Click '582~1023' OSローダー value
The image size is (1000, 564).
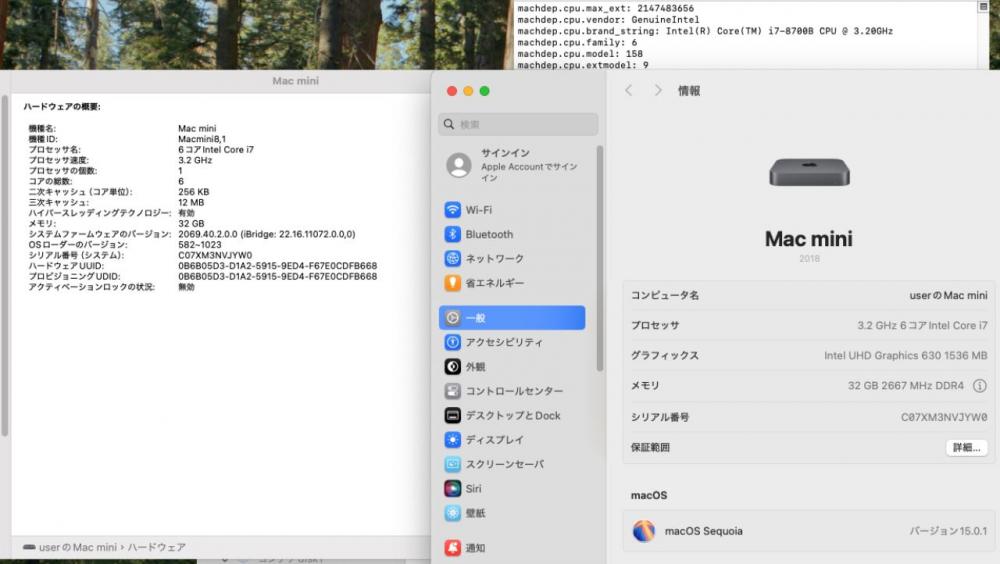point(200,244)
